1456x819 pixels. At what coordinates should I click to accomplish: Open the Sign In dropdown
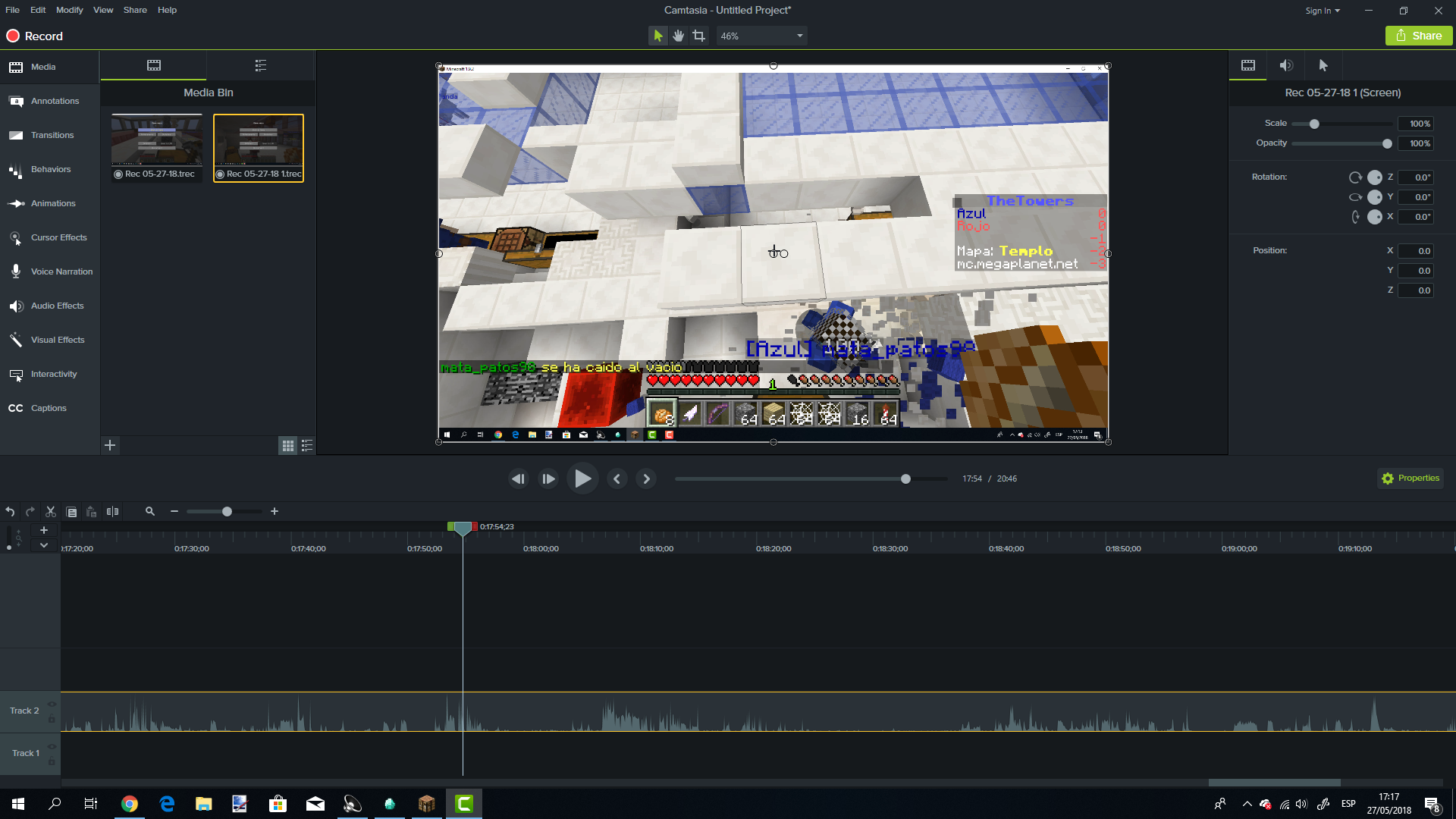(x=1323, y=11)
